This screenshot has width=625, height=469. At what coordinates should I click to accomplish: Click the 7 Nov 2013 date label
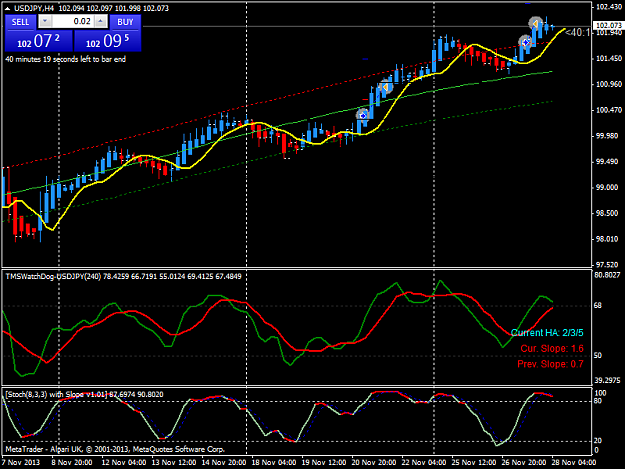coord(21,462)
